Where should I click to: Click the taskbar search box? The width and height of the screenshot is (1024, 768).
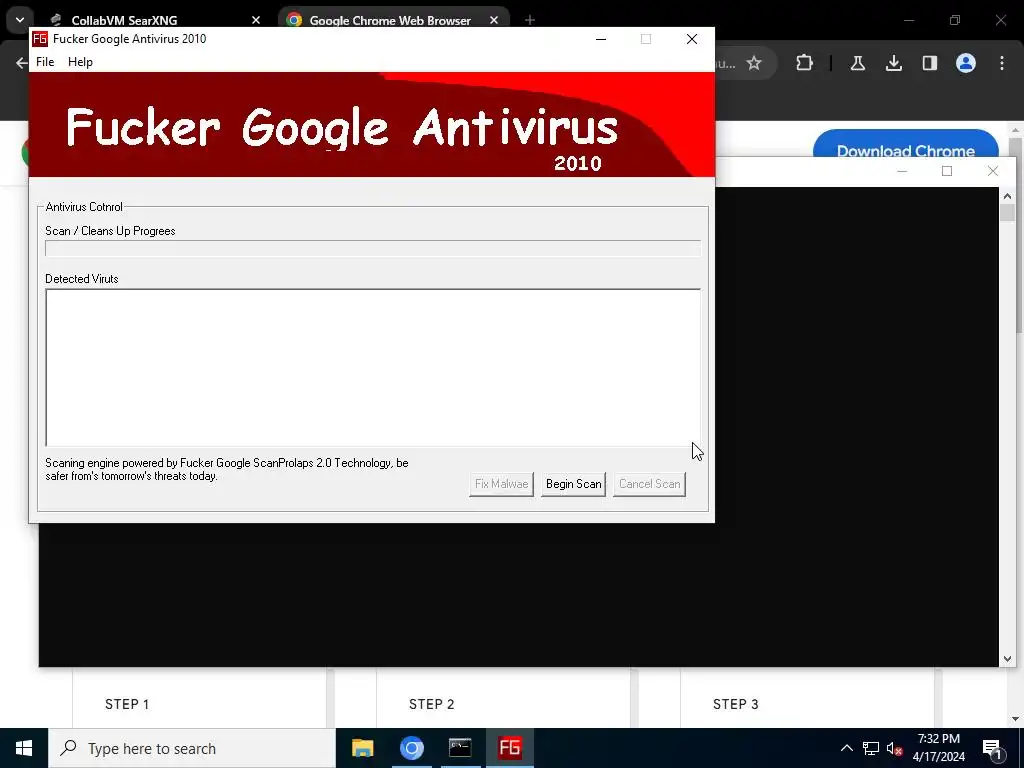192,748
